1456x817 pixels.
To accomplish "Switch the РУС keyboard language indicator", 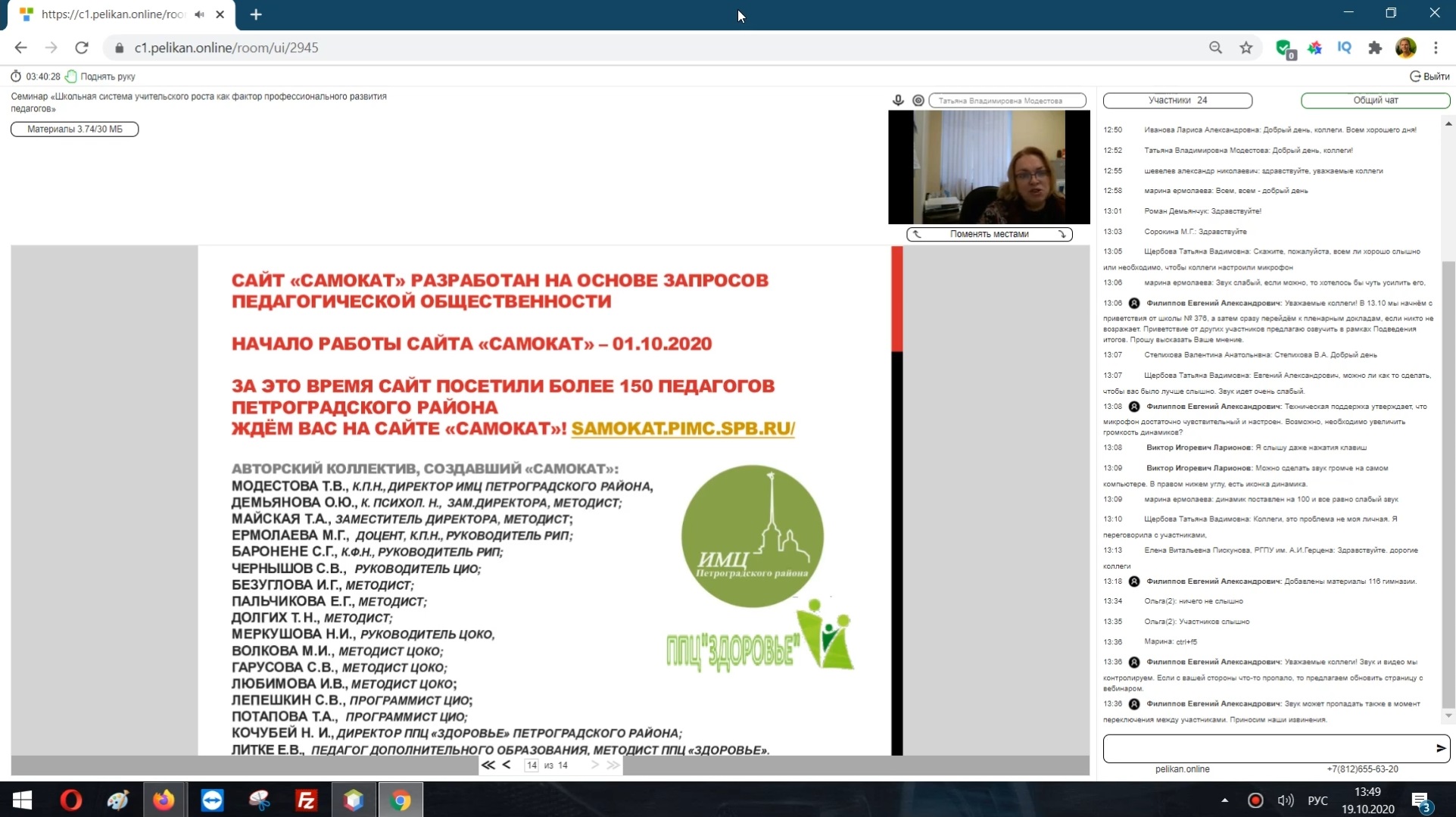I will [x=1317, y=800].
